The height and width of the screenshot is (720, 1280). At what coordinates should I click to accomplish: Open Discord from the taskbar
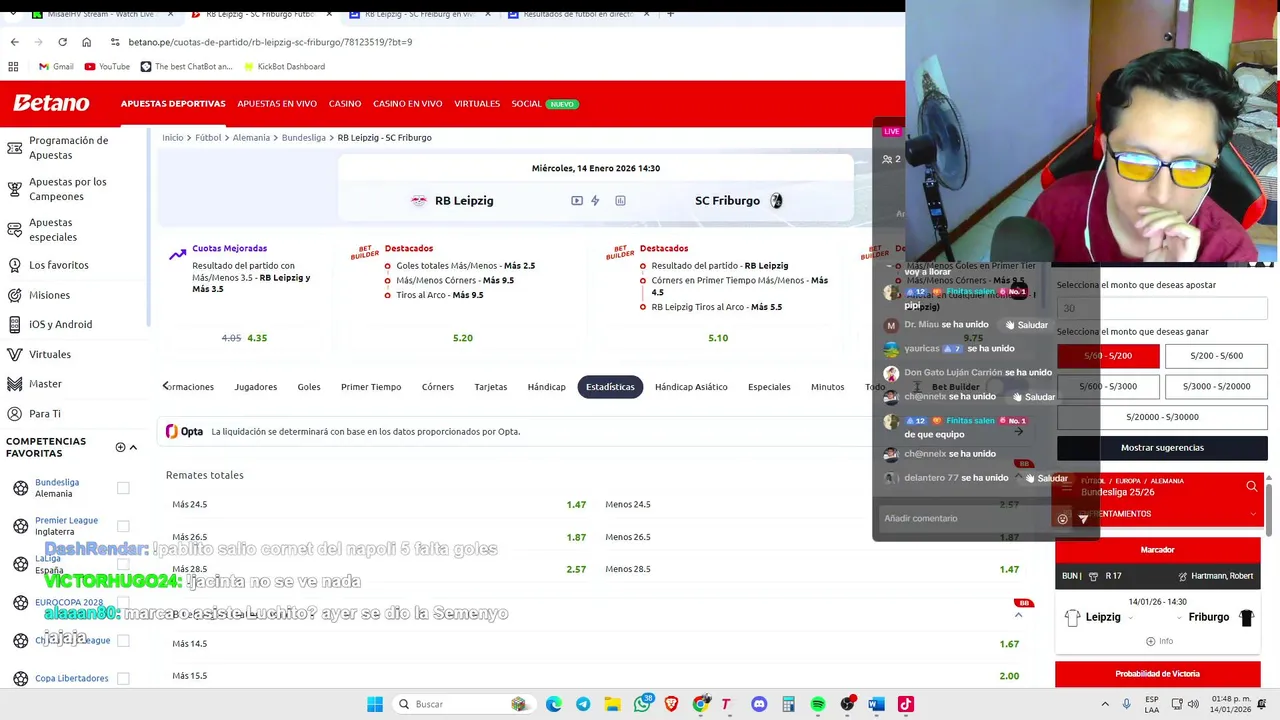(759, 704)
